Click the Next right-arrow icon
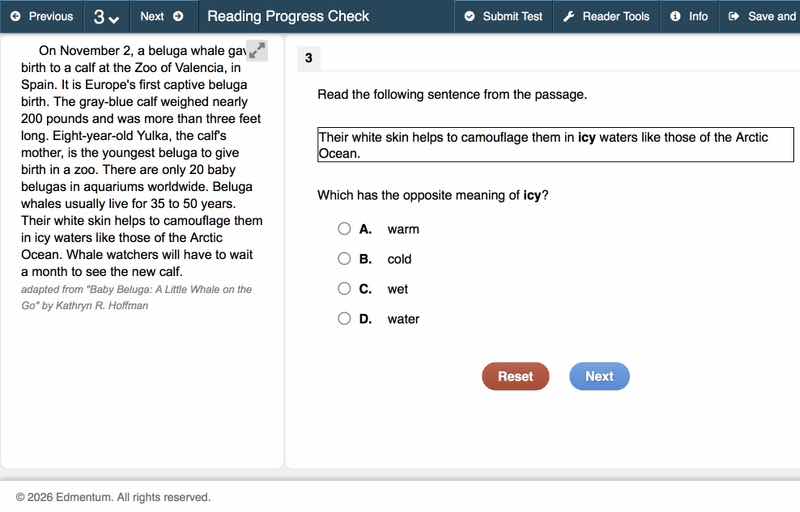Screen dimensions: 800x512 [178, 16]
